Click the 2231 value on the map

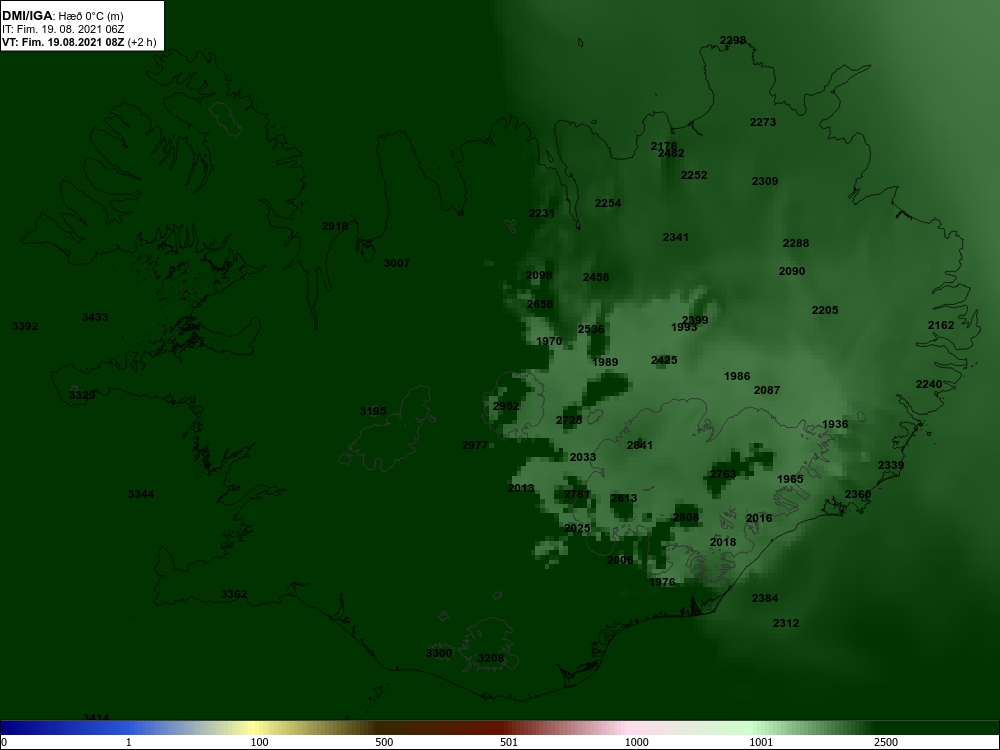point(541,213)
